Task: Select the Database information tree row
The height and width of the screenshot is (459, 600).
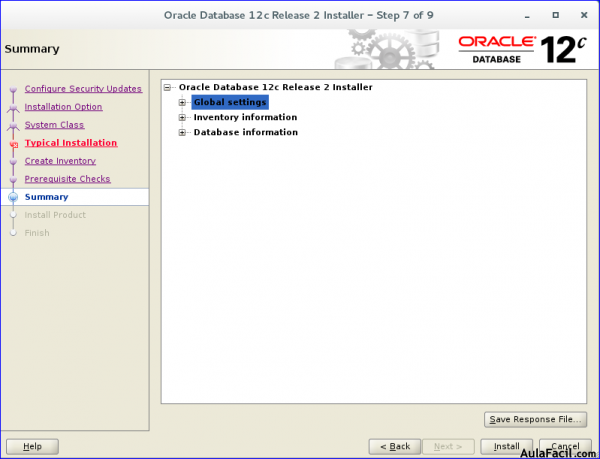Action: [246, 132]
